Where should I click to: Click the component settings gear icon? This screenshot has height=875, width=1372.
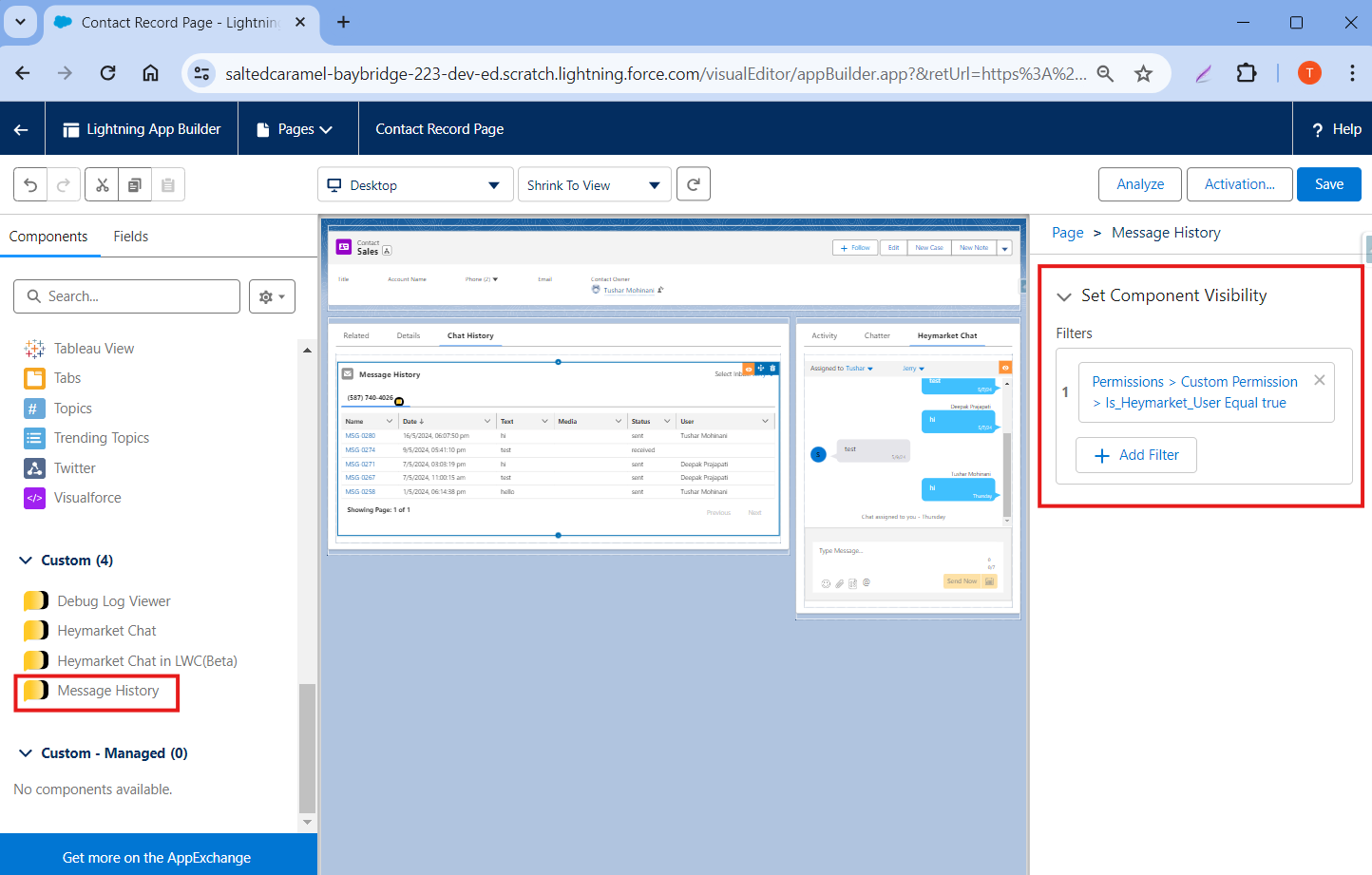pos(272,296)
